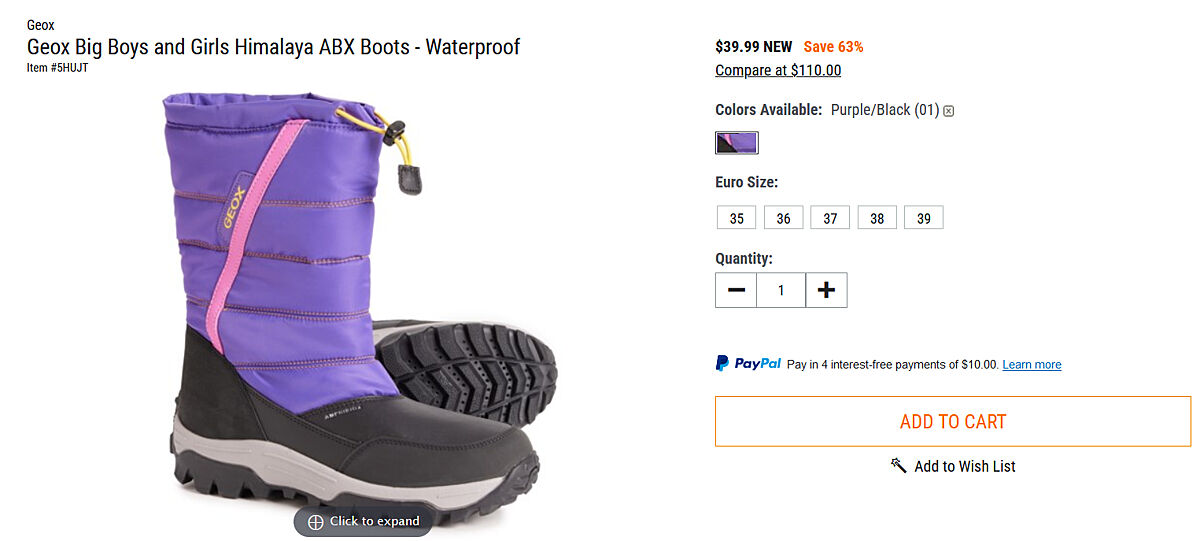Viewport: 1200px width, 541px height.
Task: Decrease quantity with the minus button
Action: 736,290
